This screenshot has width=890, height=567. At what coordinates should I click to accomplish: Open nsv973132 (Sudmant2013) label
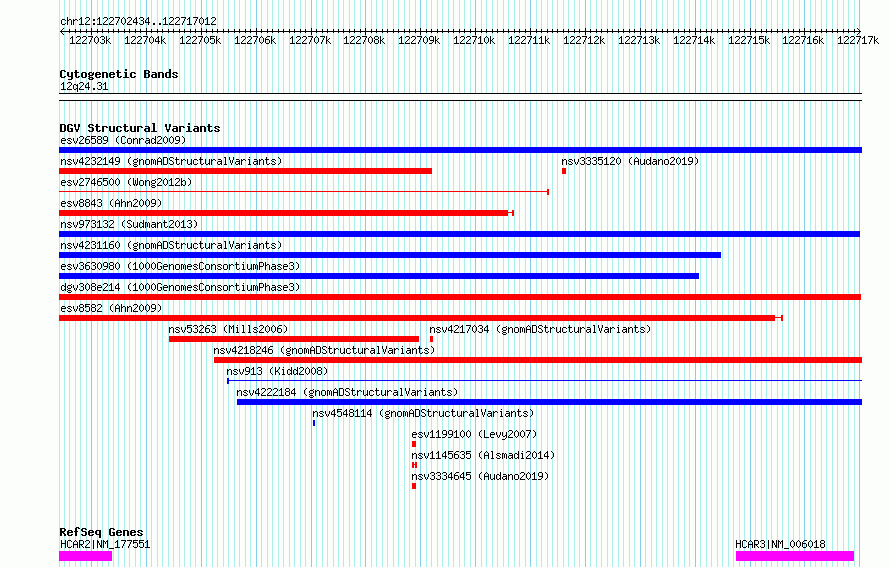pos(129,224)
